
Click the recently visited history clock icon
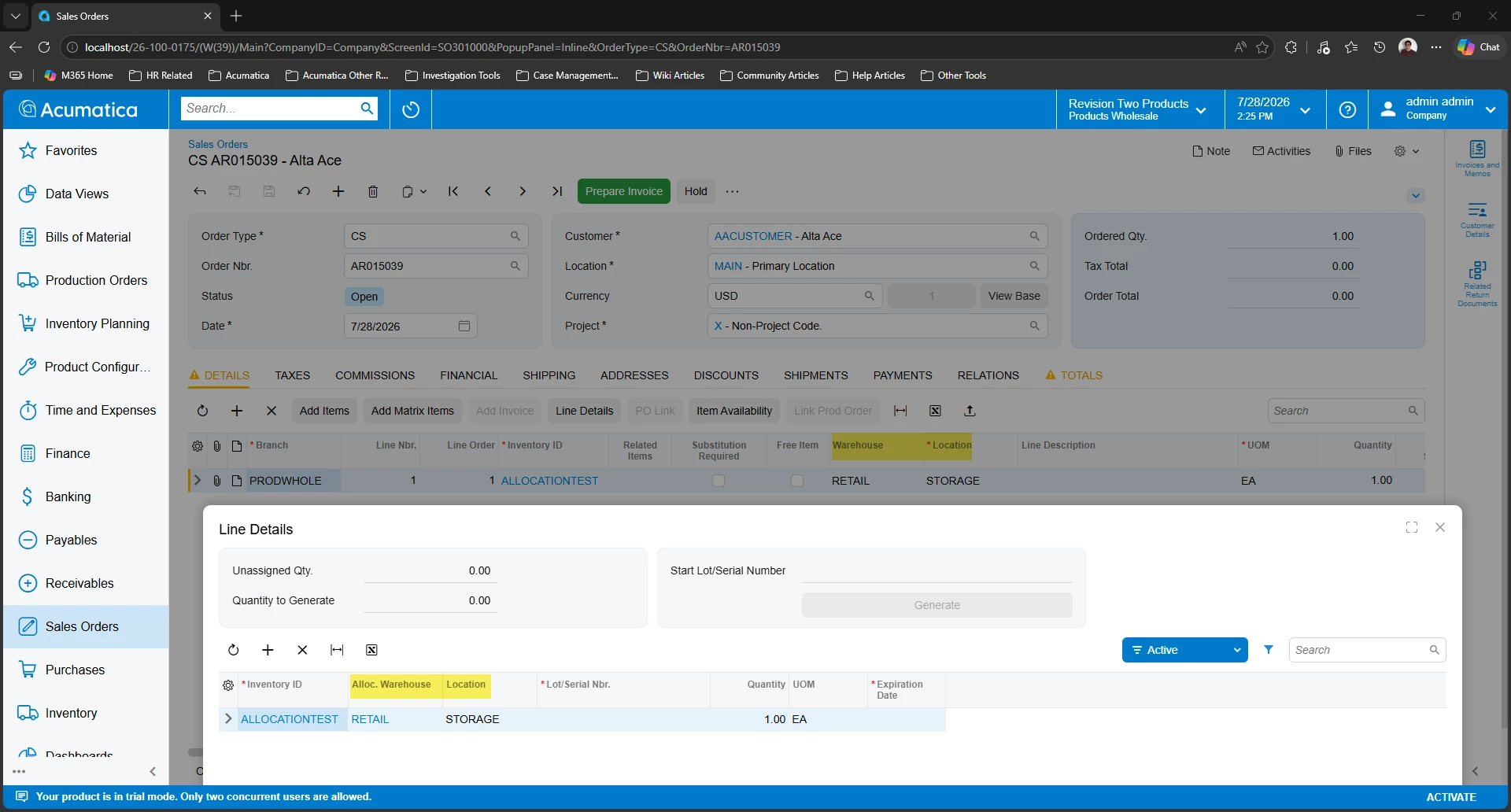[411, 109]
